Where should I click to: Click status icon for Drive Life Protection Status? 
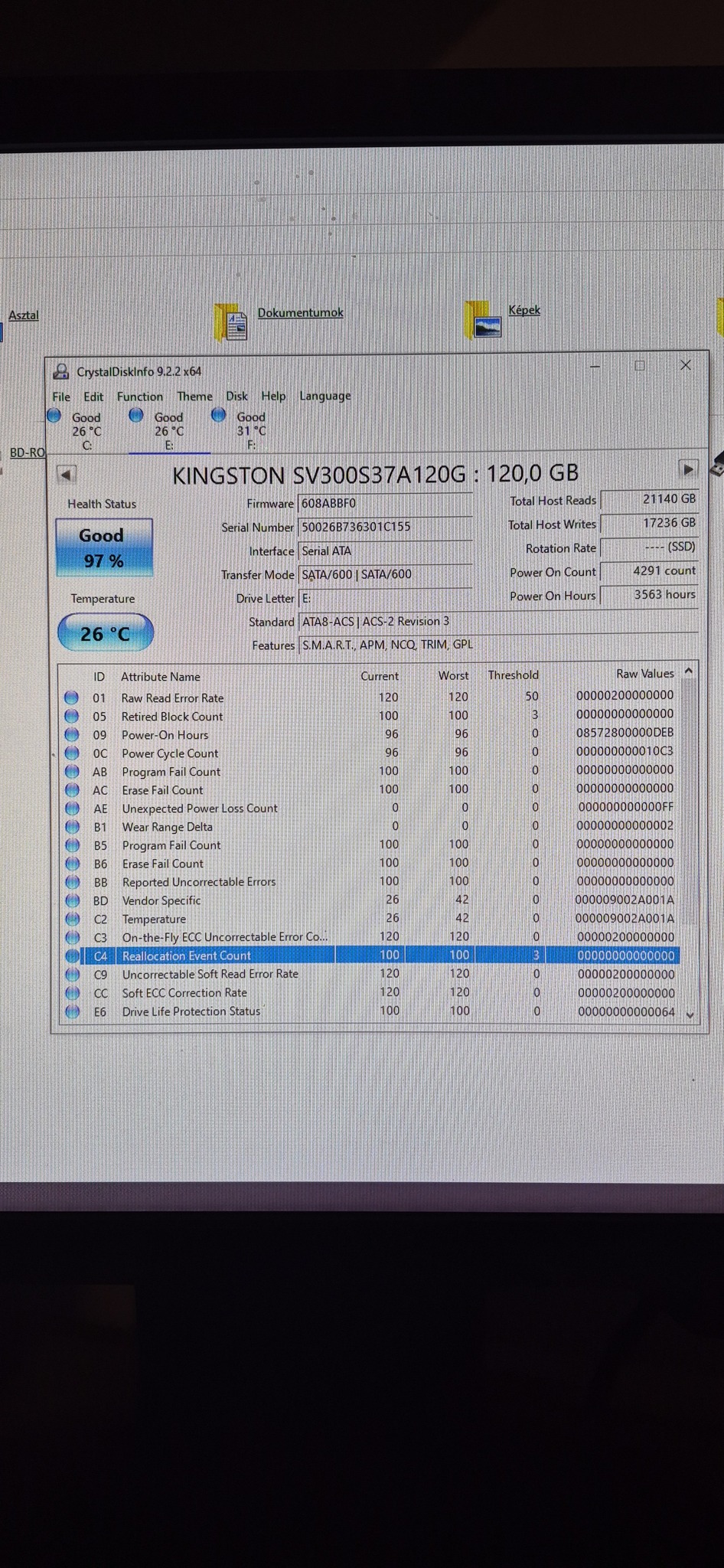point(72,1011)
